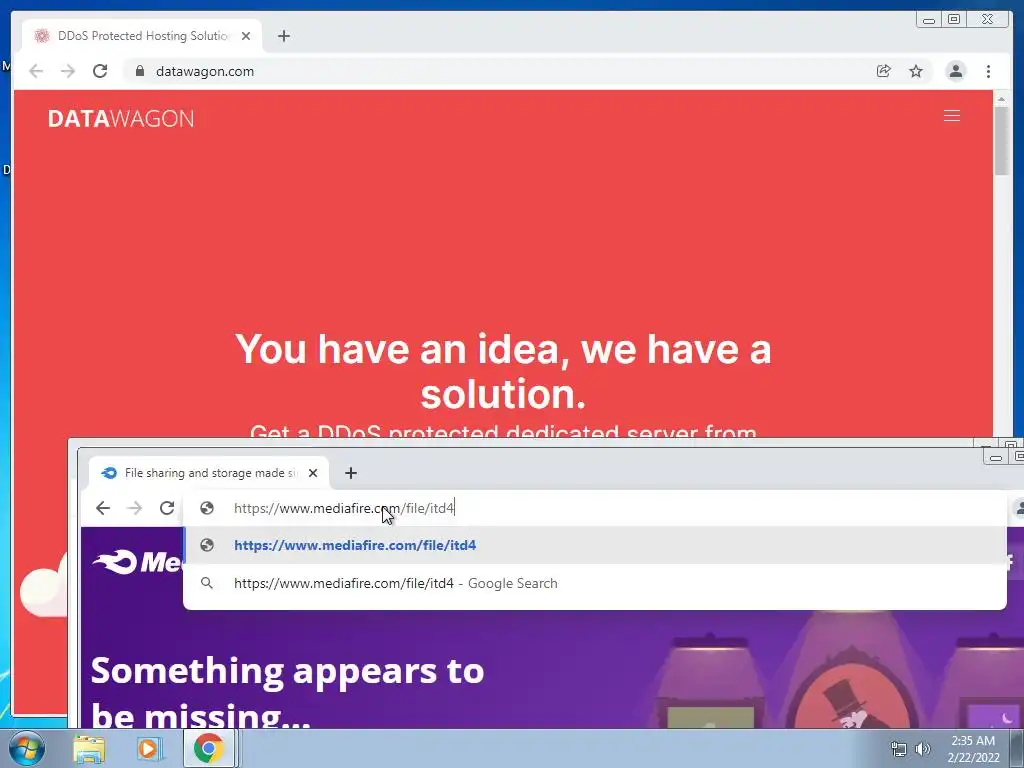Open the Windows Start menu

click(26, 748)
